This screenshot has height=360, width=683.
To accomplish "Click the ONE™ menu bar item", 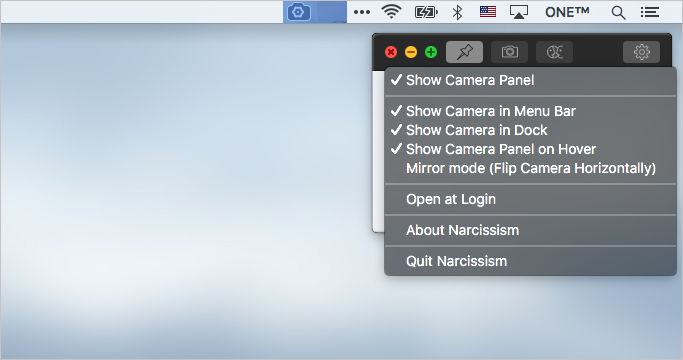I will [x=567, y=12].
